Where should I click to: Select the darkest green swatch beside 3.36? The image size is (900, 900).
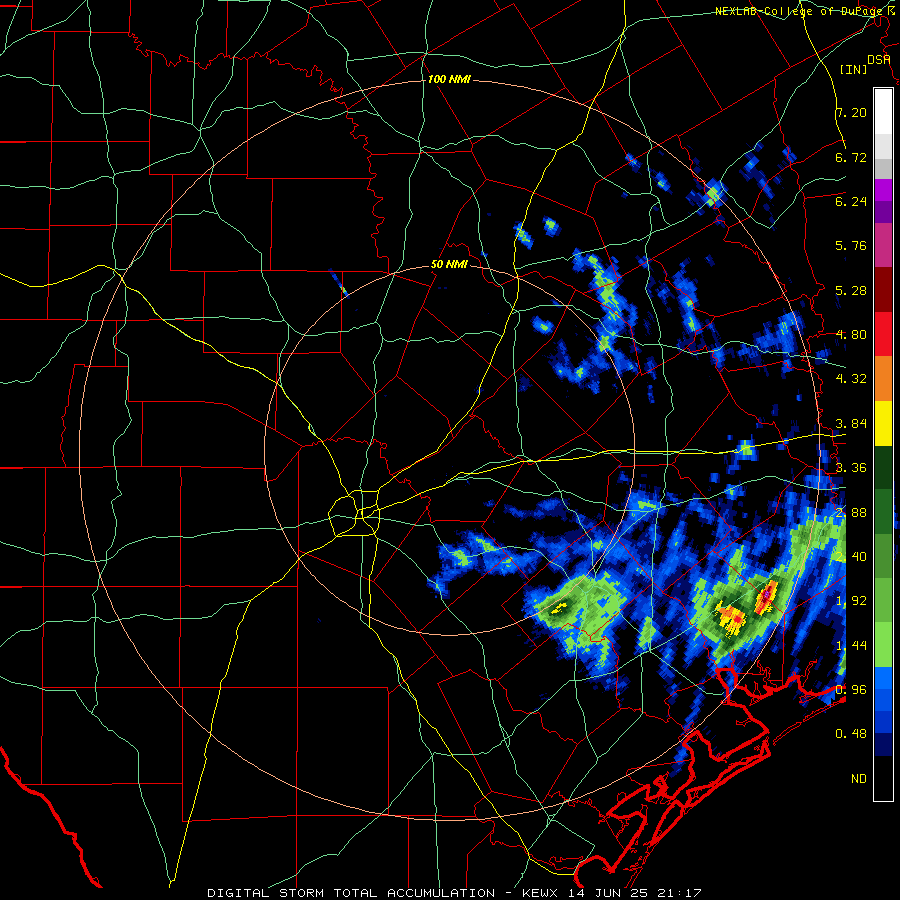(883, 467)
